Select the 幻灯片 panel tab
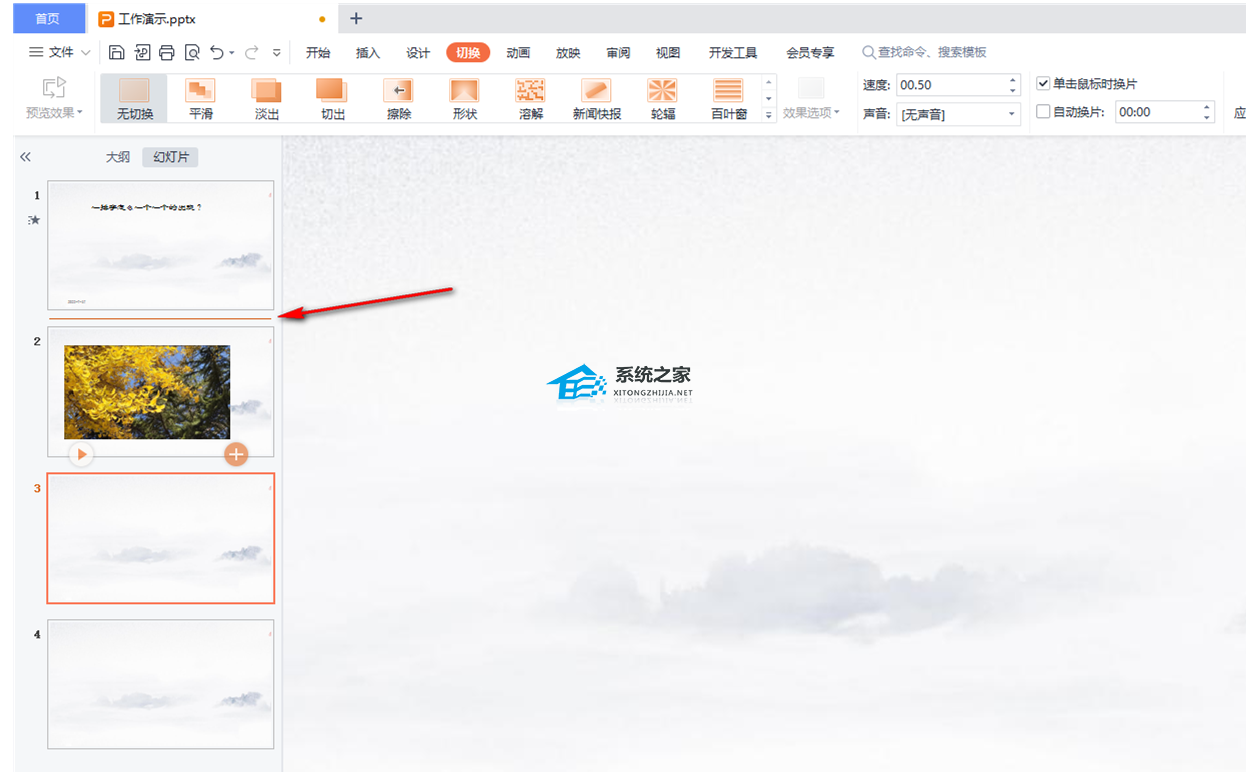The height and width of the screenshot is (772, 1246). click(170, 157)
